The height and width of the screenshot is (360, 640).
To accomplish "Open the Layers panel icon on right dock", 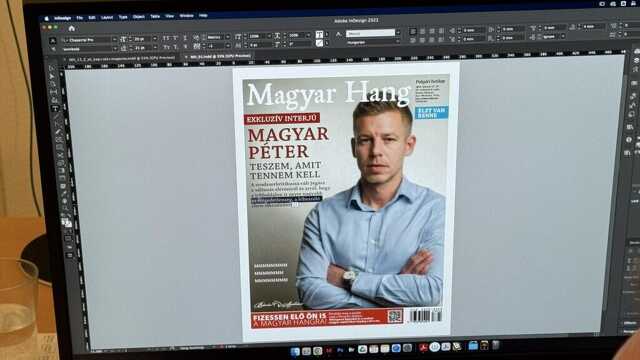I will pos(636,60).
